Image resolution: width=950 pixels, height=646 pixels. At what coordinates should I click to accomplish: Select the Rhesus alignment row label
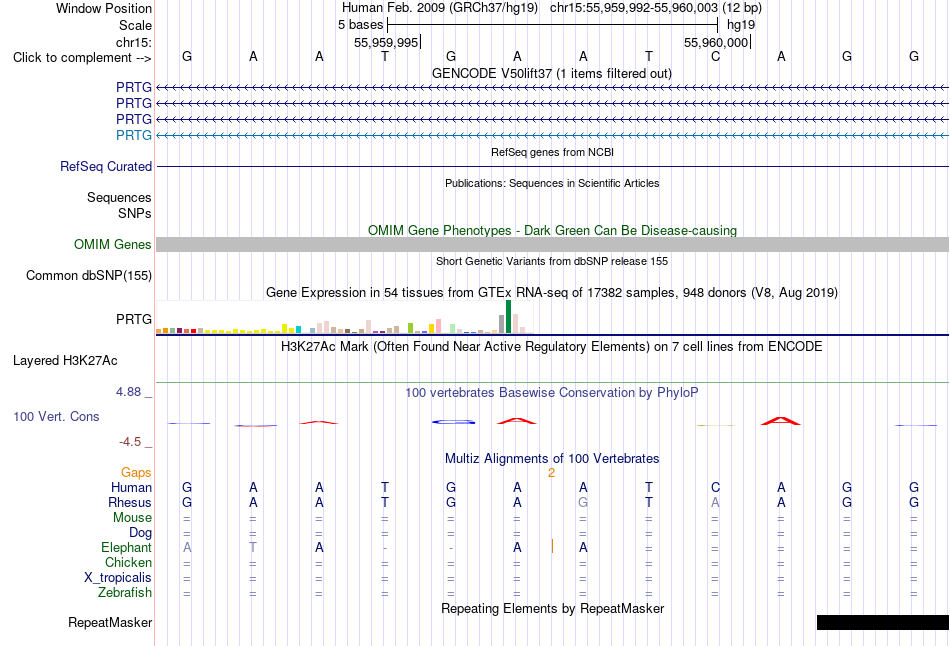click(x=130, y=502)
